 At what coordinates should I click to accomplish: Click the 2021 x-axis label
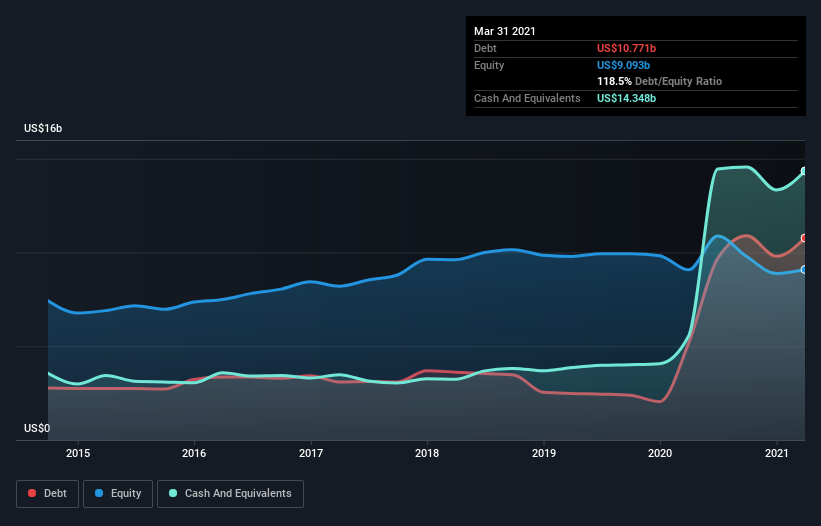(x=777, y=453)
